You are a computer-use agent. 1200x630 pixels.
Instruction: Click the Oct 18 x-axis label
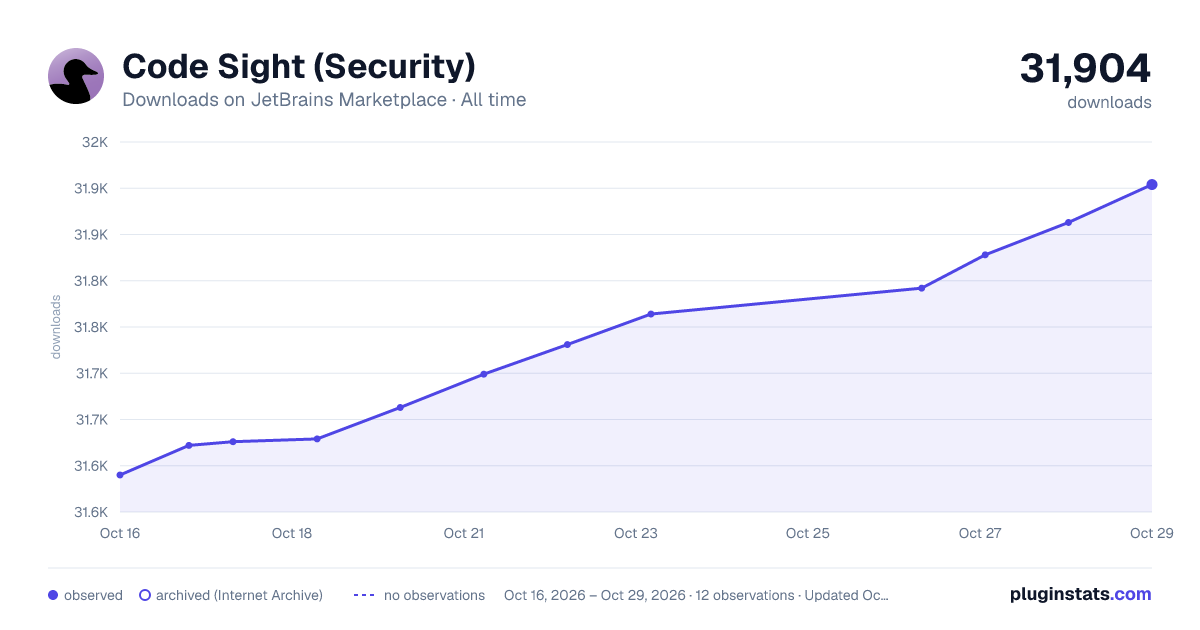292,533
